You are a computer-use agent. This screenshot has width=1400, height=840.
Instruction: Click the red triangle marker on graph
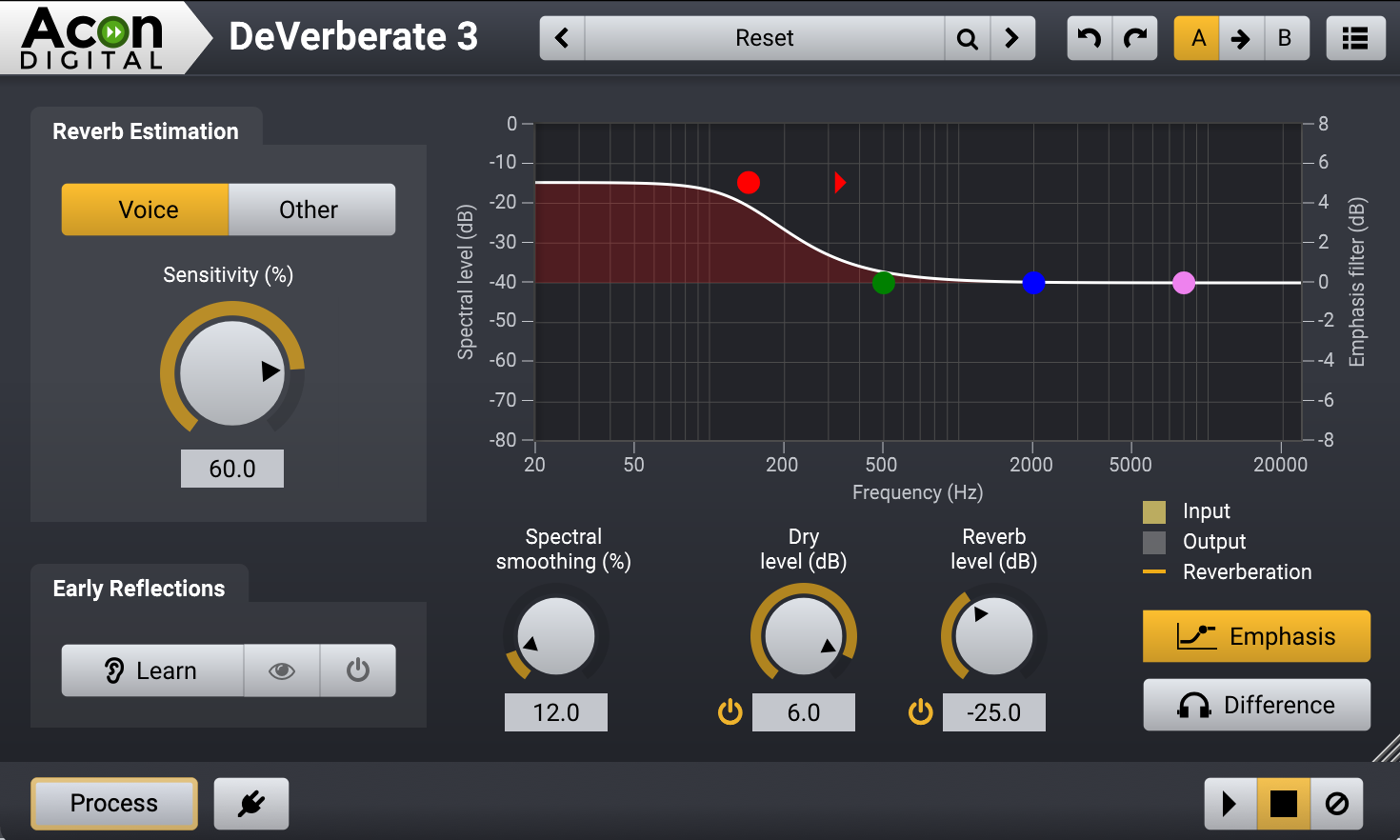[840, 182]
